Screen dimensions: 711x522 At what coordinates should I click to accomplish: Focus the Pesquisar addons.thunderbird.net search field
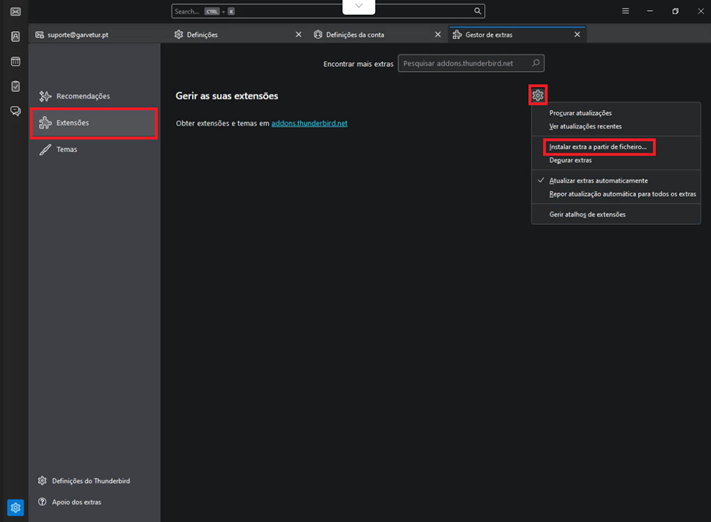coord(471,63)
